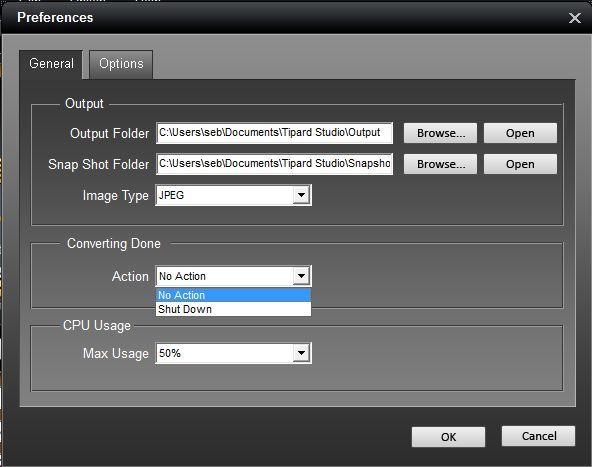This screenshot has height=467, width=592.
Task: Click the Max Usage label
Action: tap(116, 354)
